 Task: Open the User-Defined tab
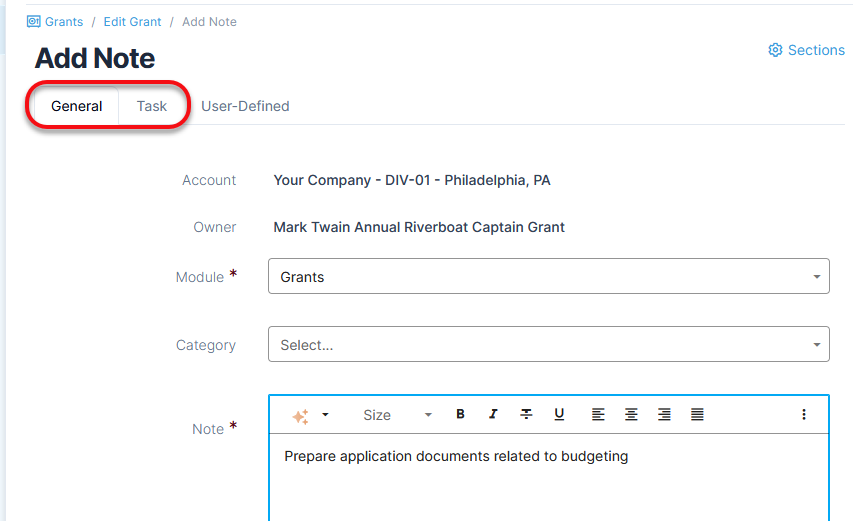tap(245, 106)
